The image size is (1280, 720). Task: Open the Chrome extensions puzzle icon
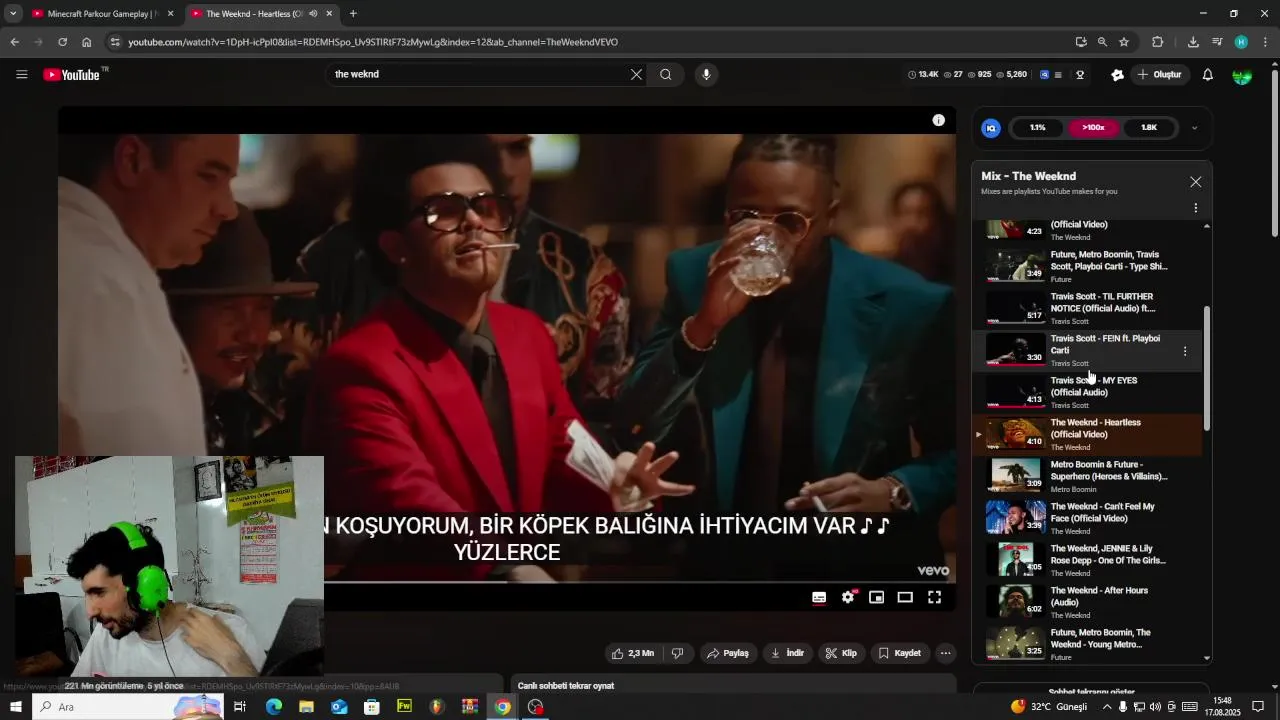tap(1158, 42)
